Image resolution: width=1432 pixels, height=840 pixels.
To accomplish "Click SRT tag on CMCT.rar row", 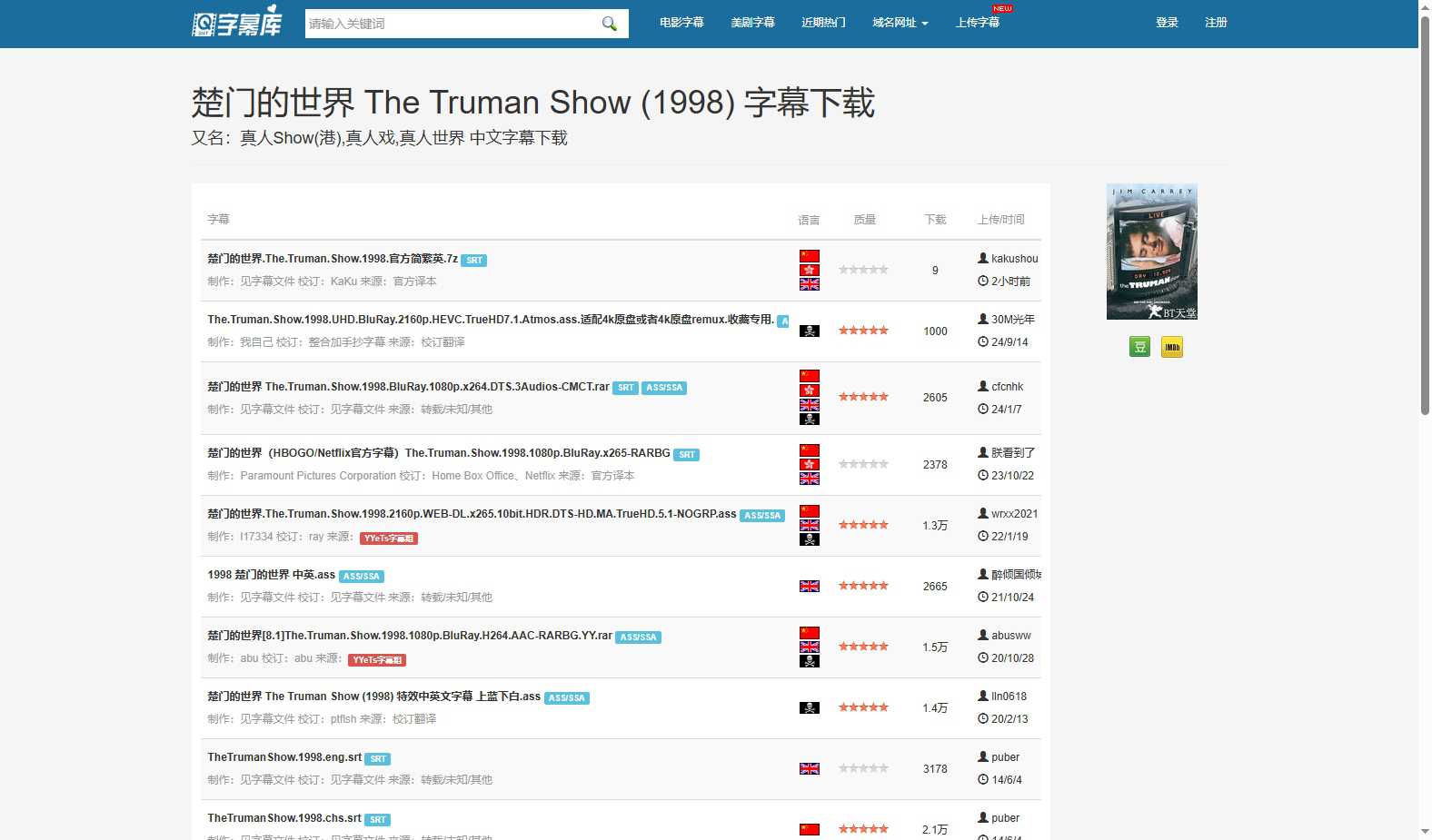I will coord(626,388).
